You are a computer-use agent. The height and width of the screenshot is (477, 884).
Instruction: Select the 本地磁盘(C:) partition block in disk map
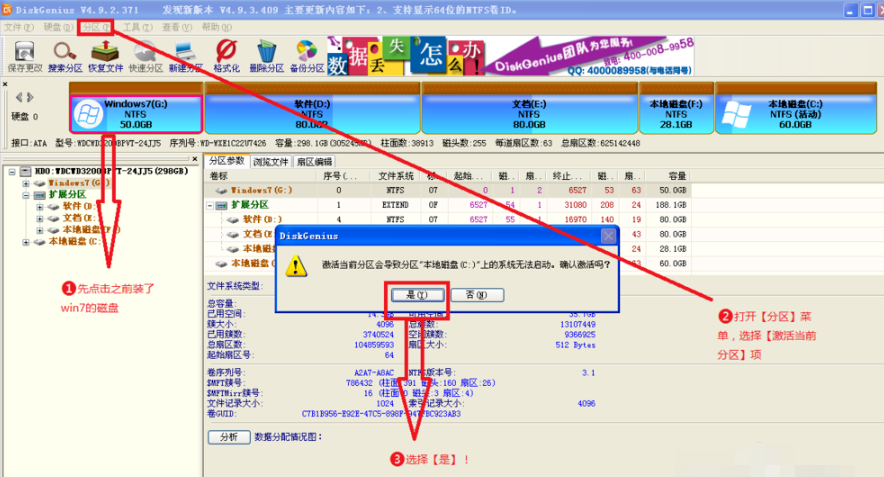click(x=795, y=111)
